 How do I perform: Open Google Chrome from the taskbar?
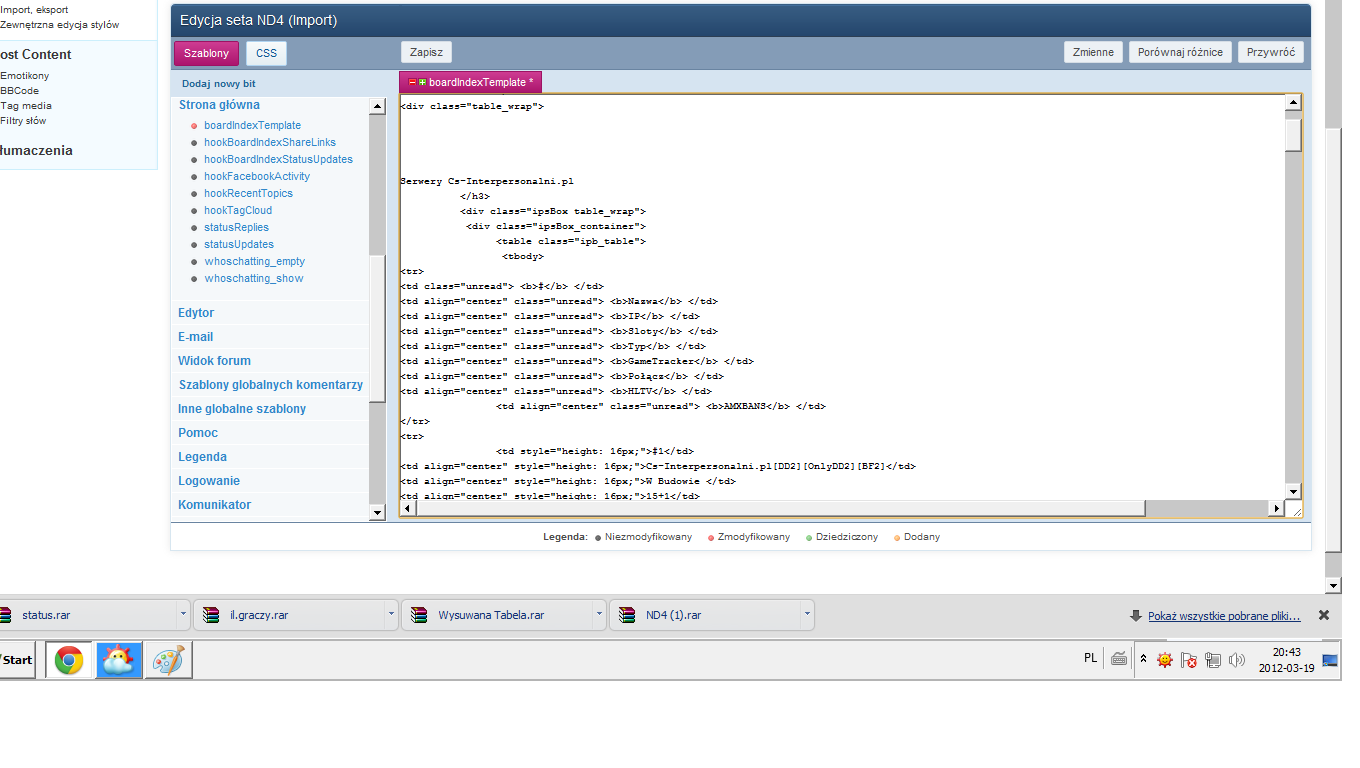(69, 660)
